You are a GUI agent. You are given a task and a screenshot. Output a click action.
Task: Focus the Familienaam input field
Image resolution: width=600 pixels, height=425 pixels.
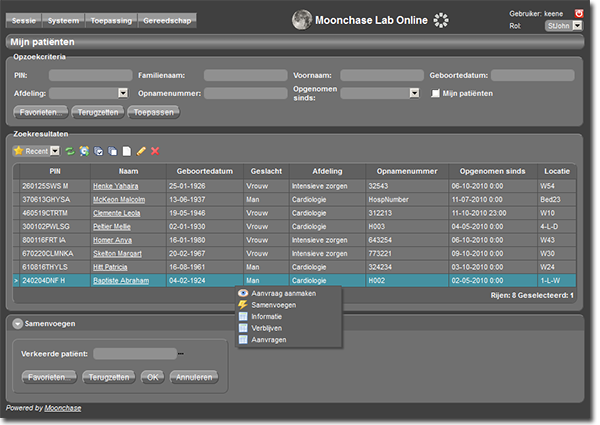click(246, 75)
